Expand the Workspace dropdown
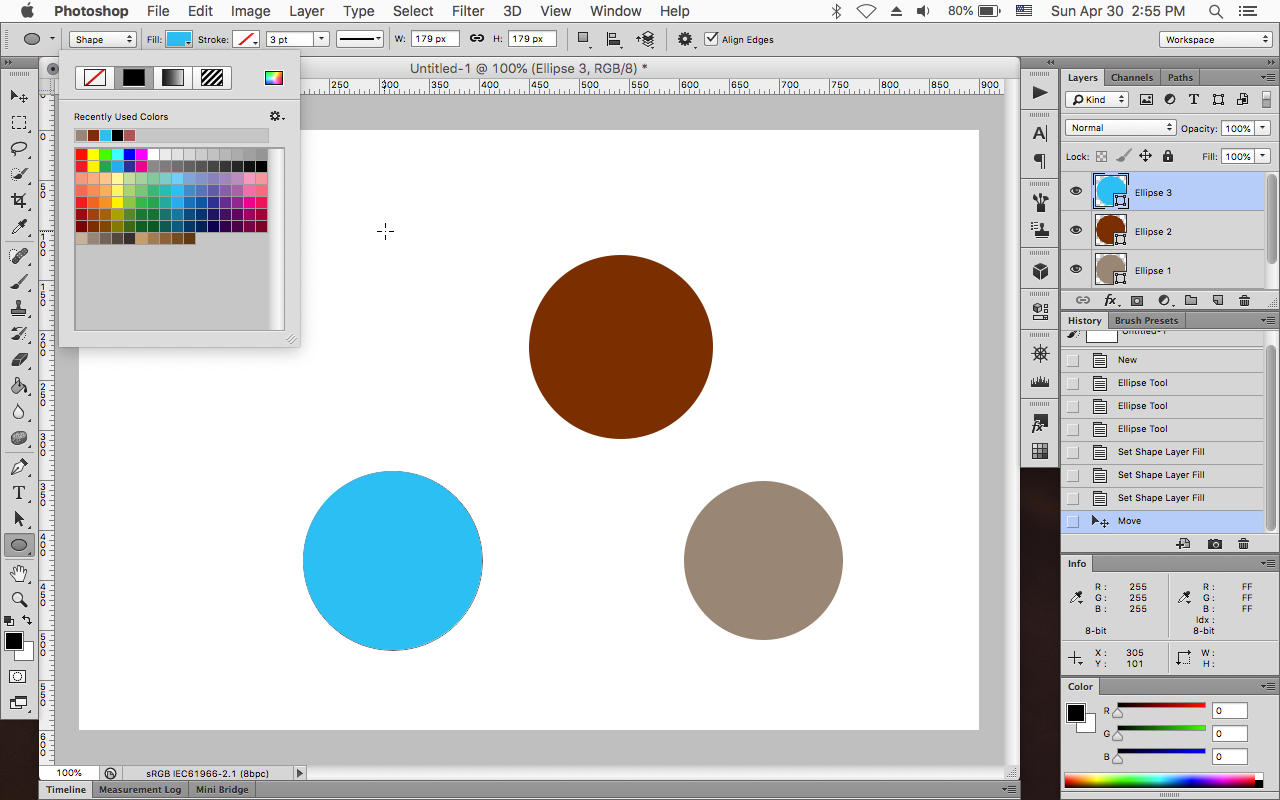 (1215, 39)
